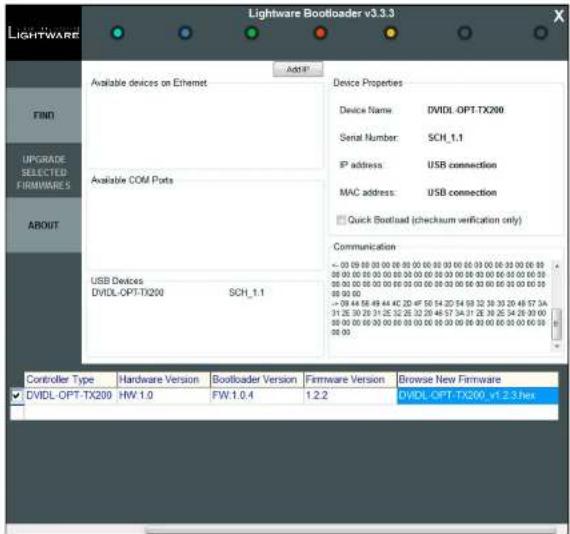Viewport: 570px width, 534px height.
Task: Select DVIDL-OPT-TX200 in USB Devices list
Action: click(x=128, y=293)
